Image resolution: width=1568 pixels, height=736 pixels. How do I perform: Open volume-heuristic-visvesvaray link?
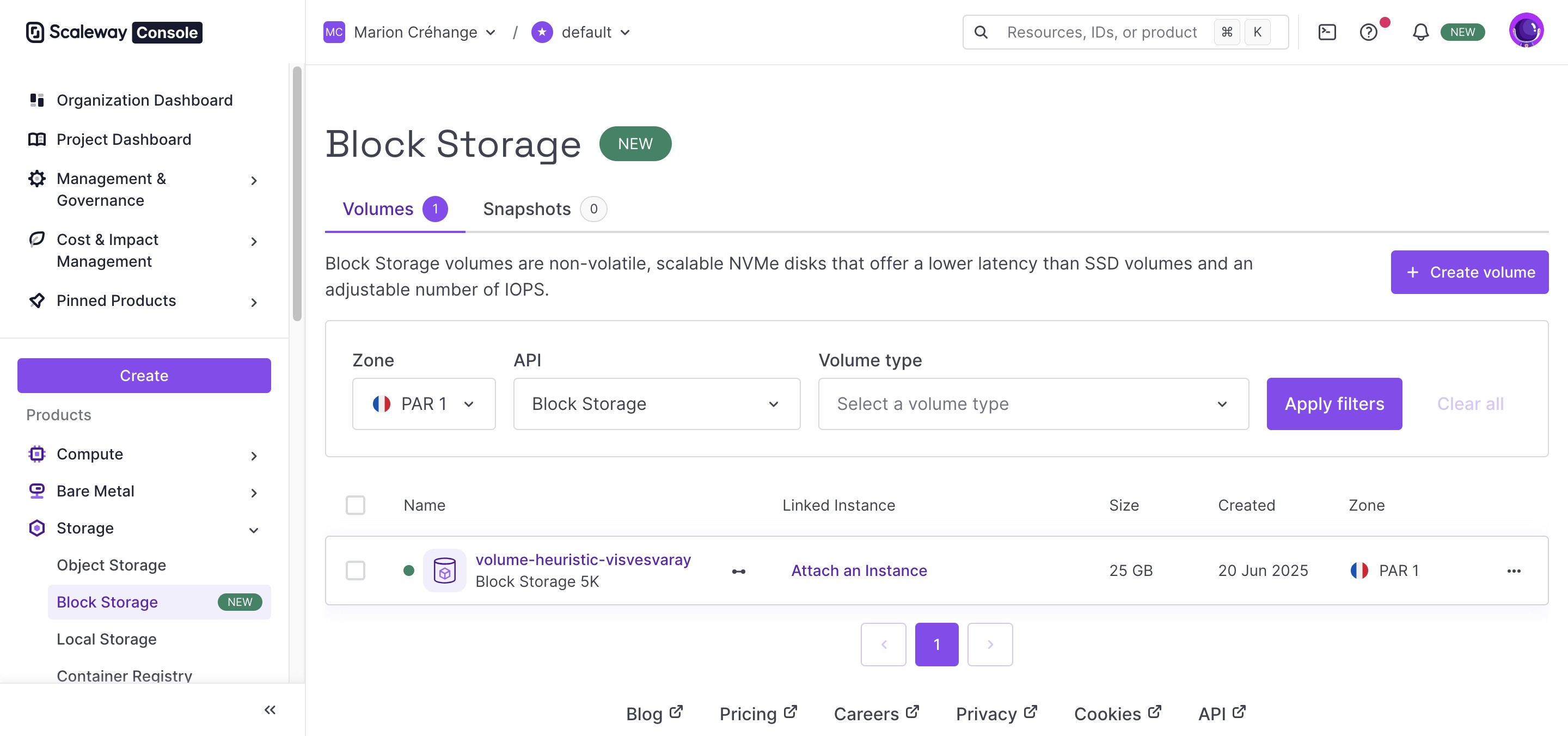coord(583,560)
